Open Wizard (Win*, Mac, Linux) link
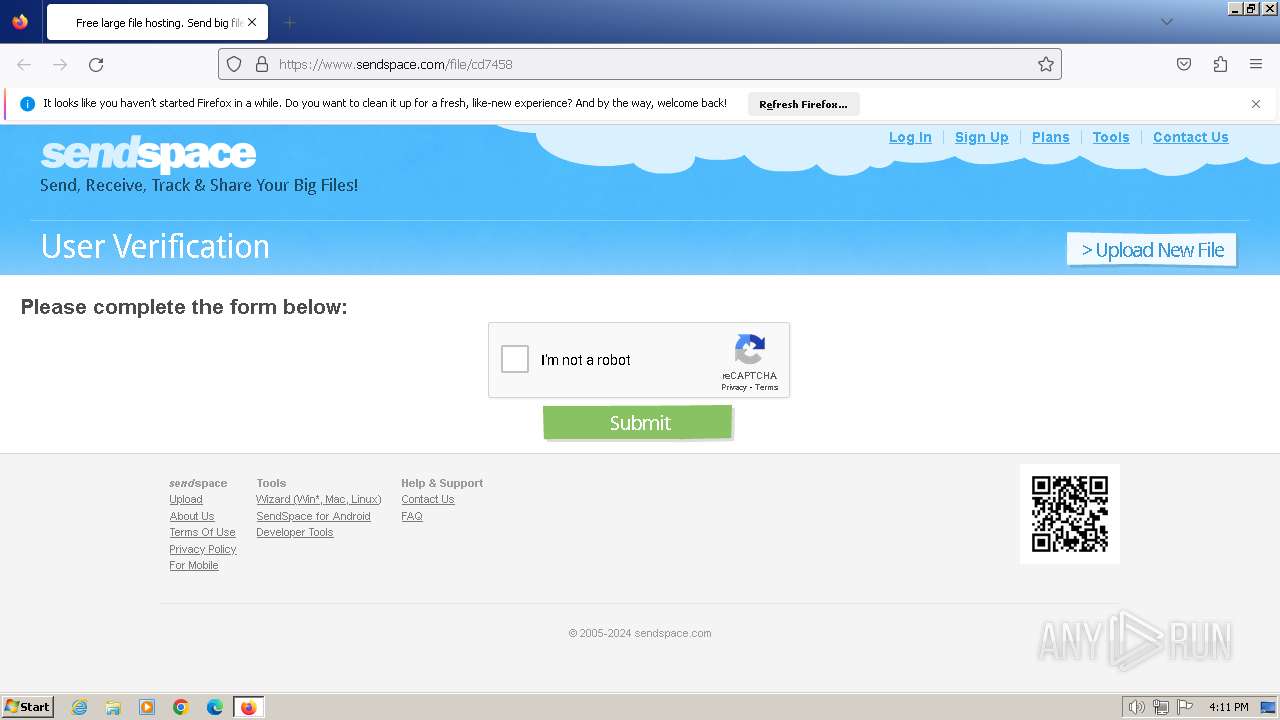This screenshot has height=720, width=1280. 319,499
